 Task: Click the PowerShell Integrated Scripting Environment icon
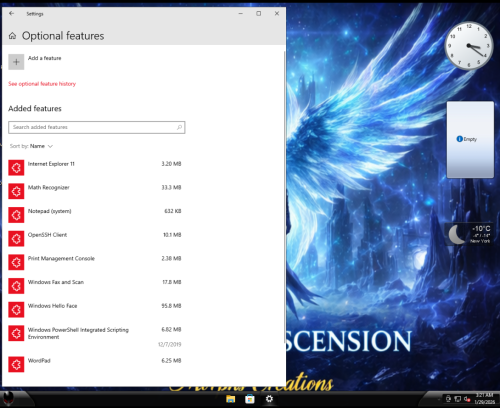[16, 333]
